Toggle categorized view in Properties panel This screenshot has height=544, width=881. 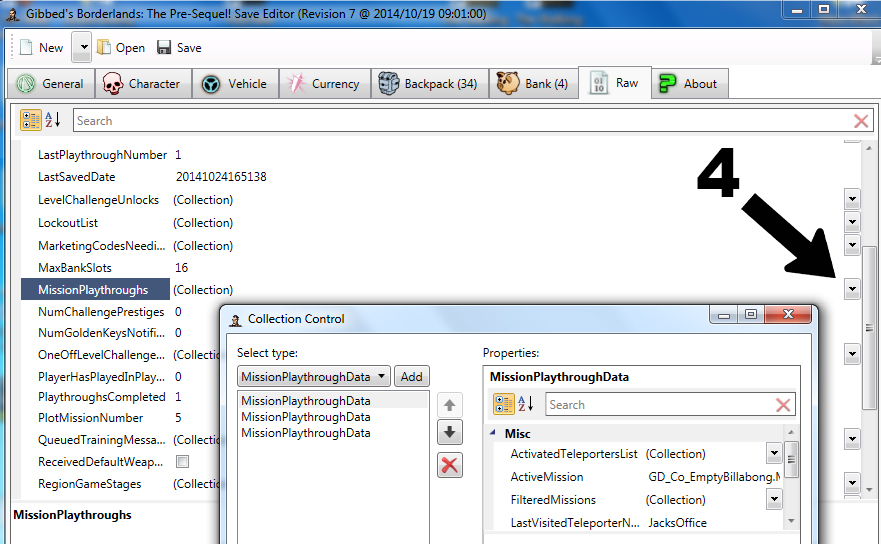point(503,404)
